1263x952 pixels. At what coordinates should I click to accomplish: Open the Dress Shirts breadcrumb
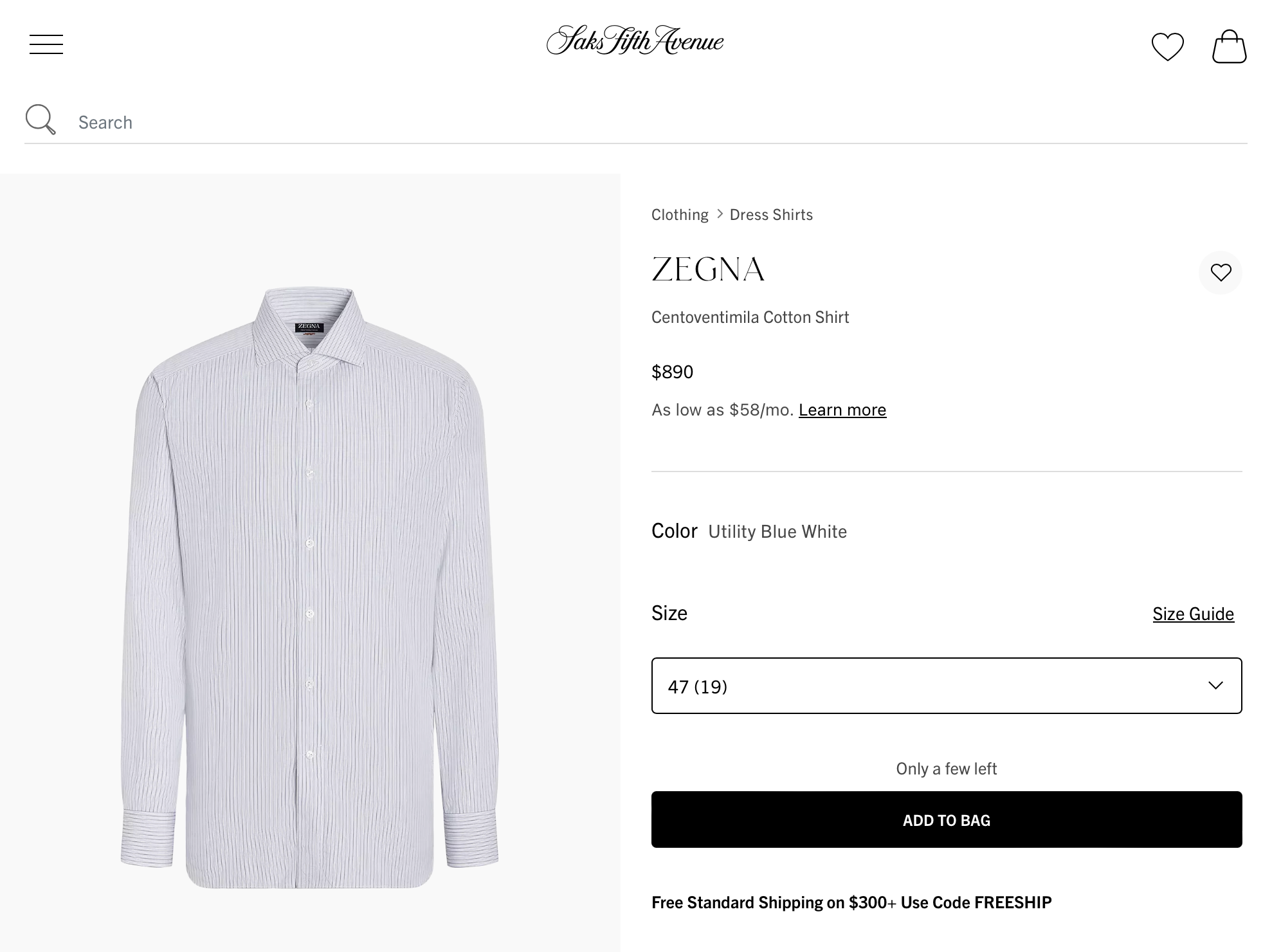click(770, 214)
